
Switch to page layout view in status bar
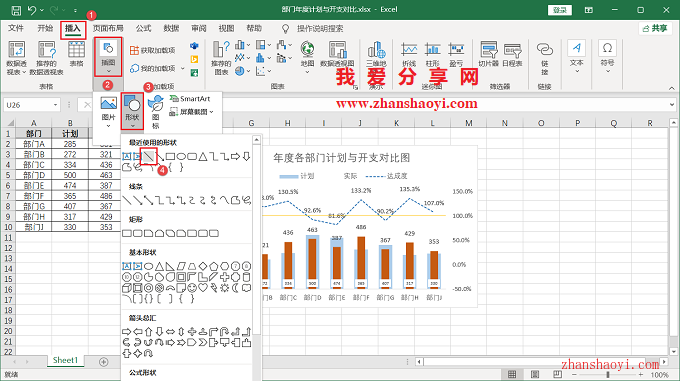point(535,374)
